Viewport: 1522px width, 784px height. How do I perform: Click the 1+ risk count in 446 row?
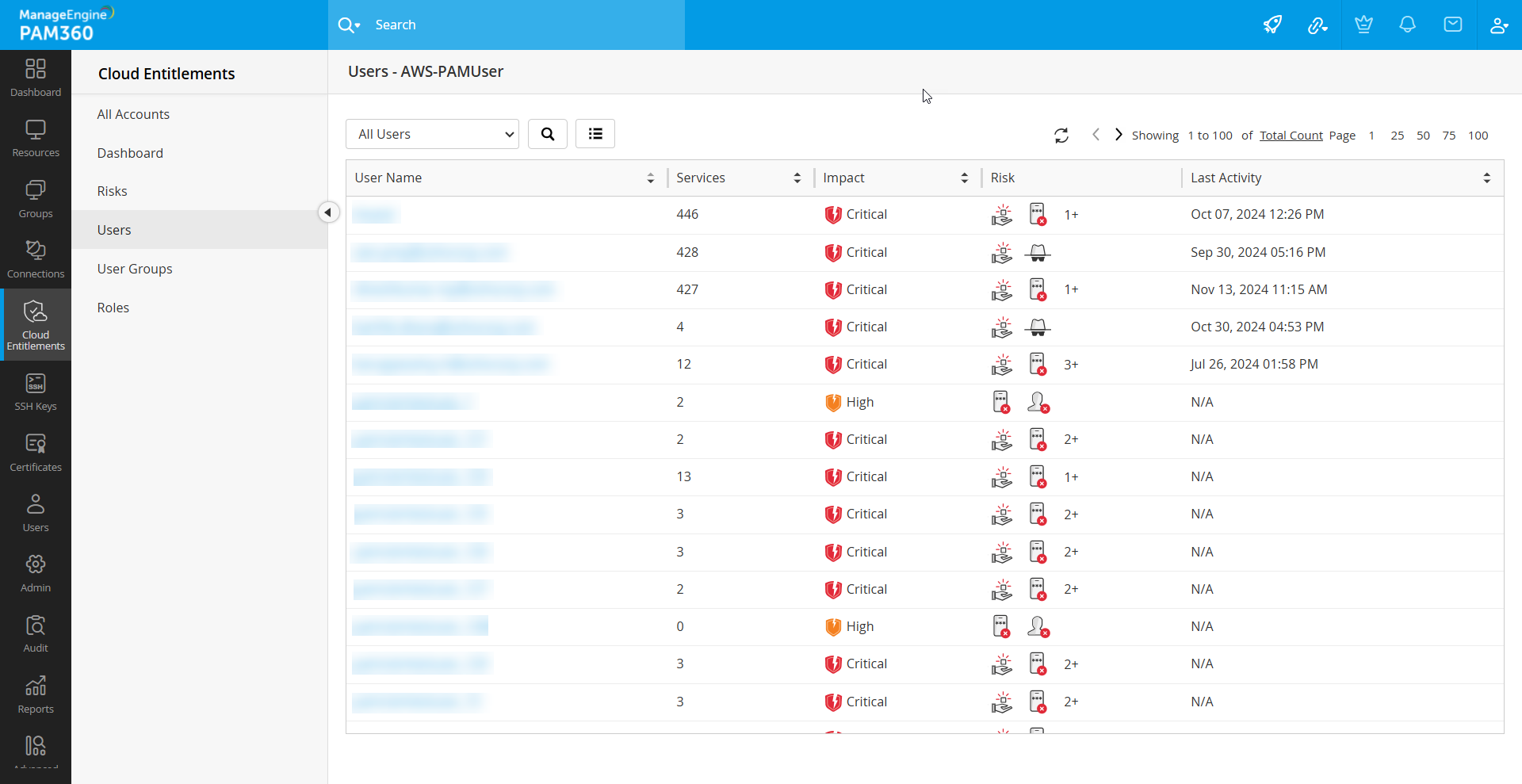pos(1071,215)
